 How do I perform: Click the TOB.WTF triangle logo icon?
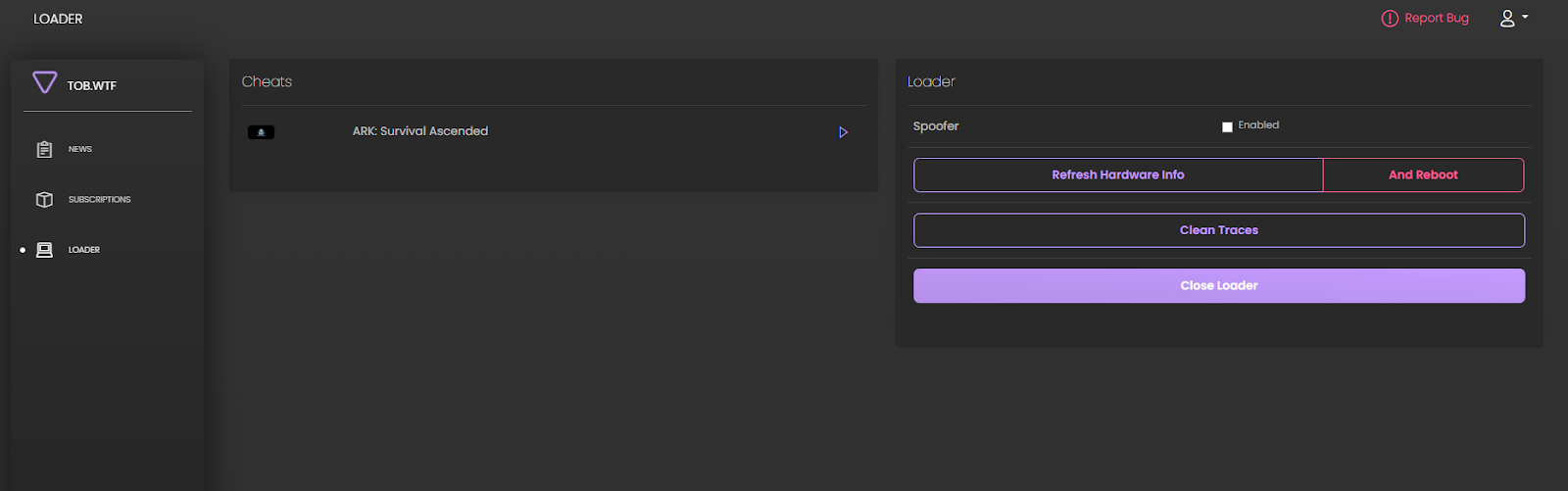[44, 83]
